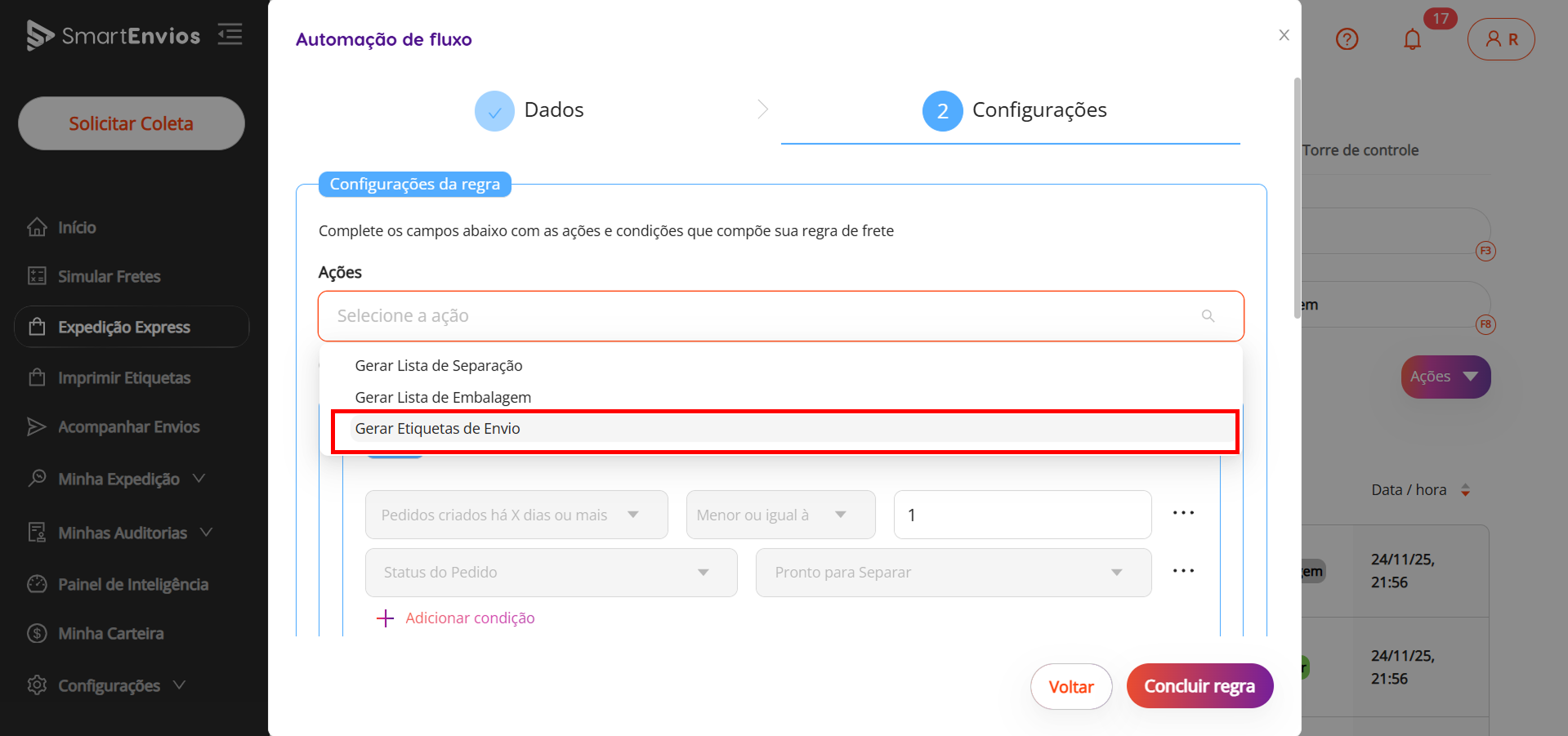
Task: Go back to the Dados step
Action: pos(529,110)
